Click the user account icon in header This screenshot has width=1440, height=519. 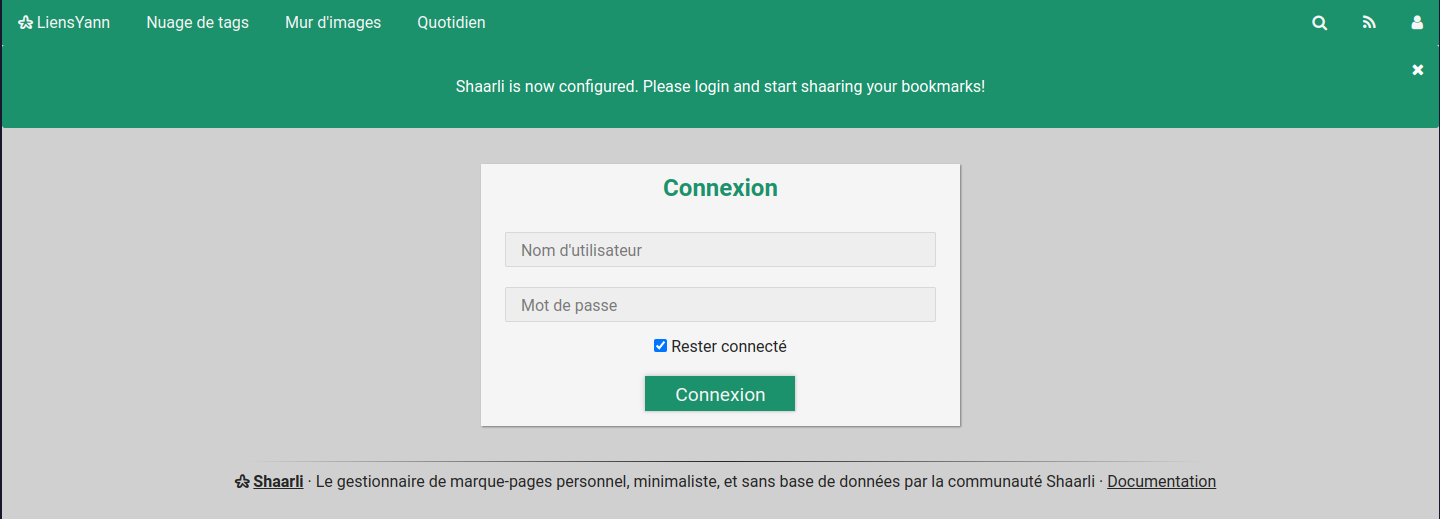[x=1417, y=23]
